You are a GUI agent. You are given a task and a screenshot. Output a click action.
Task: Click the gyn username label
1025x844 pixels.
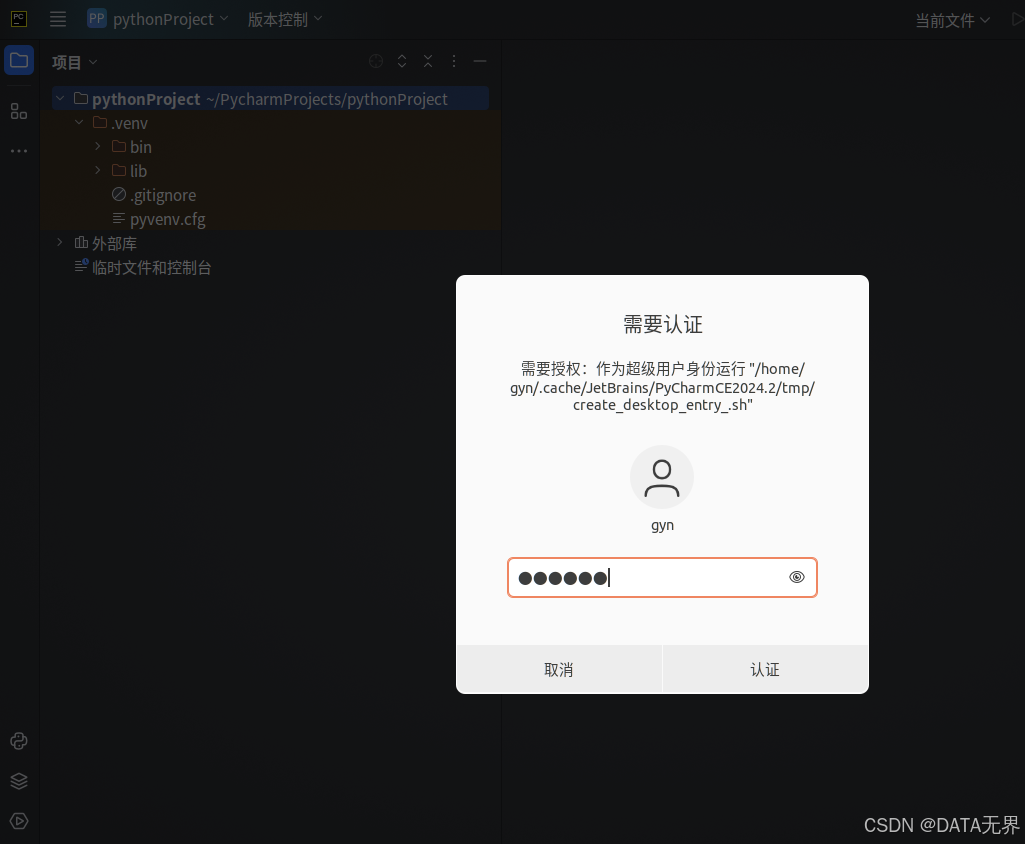pyautogui.click(x=662, y=526)
